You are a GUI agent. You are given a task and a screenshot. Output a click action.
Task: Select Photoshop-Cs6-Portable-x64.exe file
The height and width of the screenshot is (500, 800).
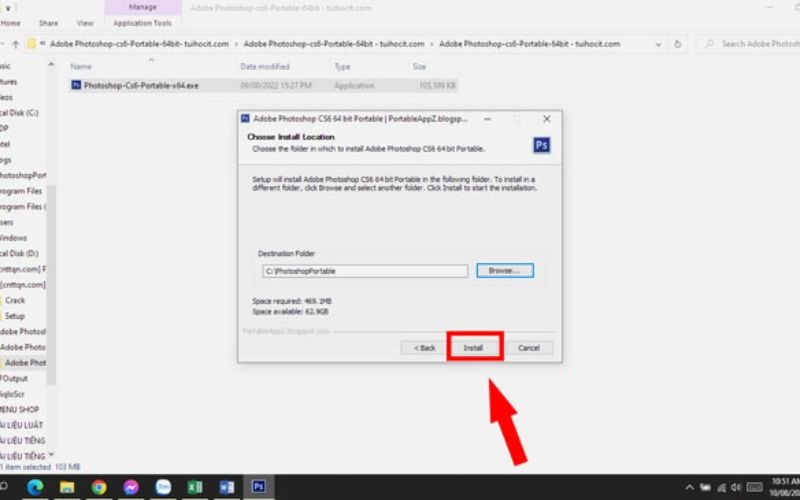tap(264, 85)
